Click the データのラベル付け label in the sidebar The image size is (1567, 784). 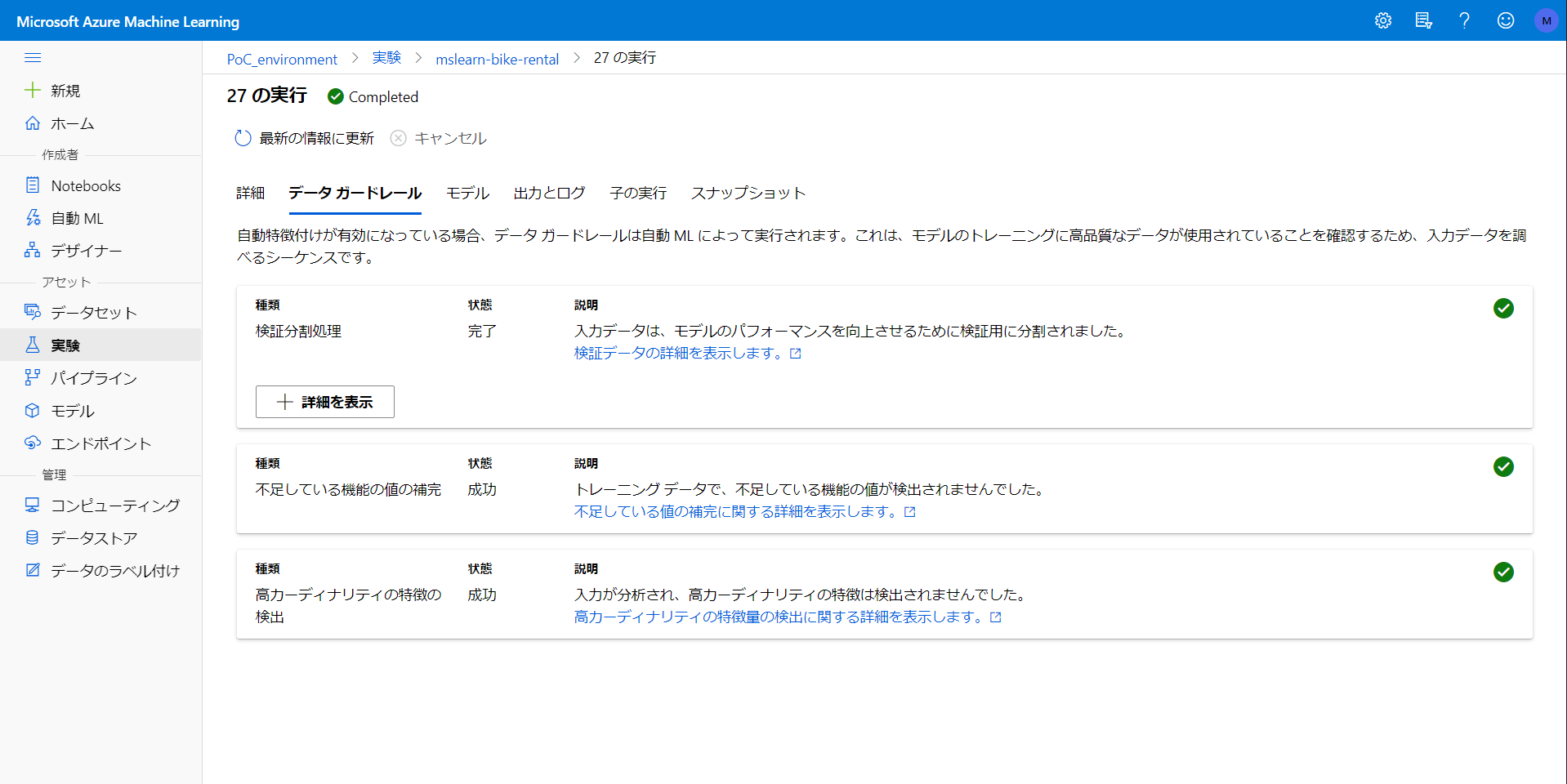coord(115,571)
